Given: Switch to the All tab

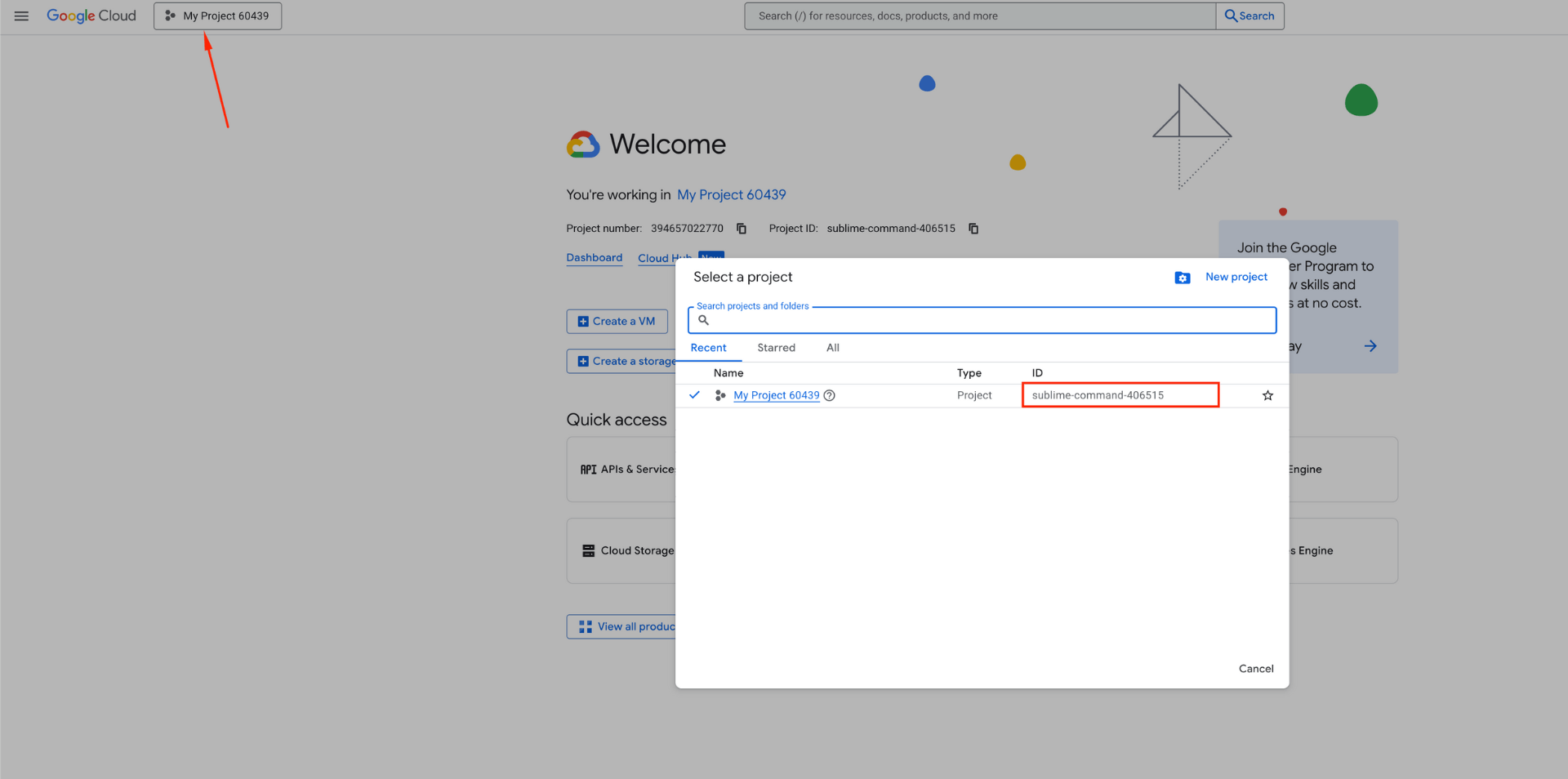Looking at the screenshot, I should (832, 348).
